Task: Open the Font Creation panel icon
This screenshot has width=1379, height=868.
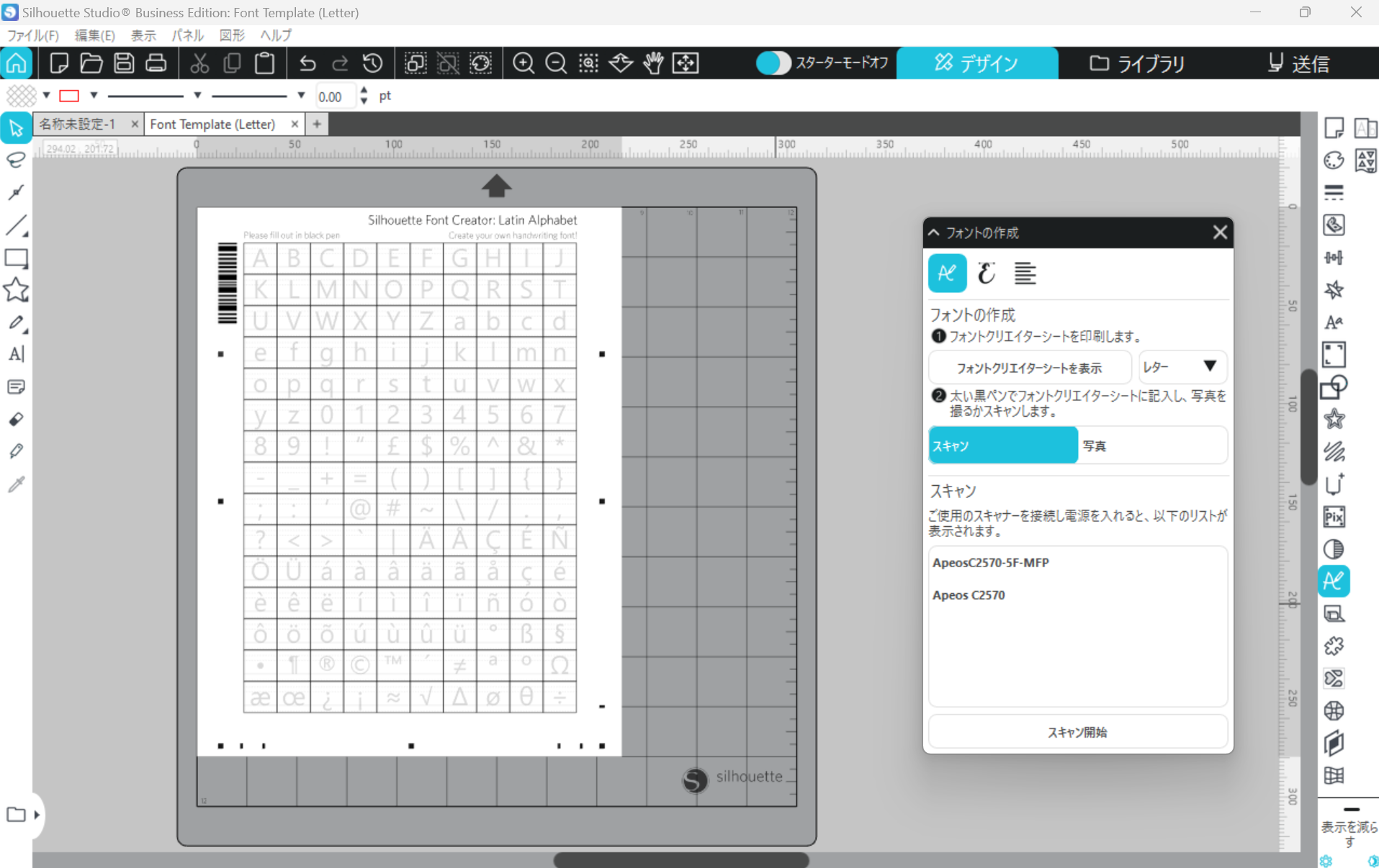Action: point(1334,581)
